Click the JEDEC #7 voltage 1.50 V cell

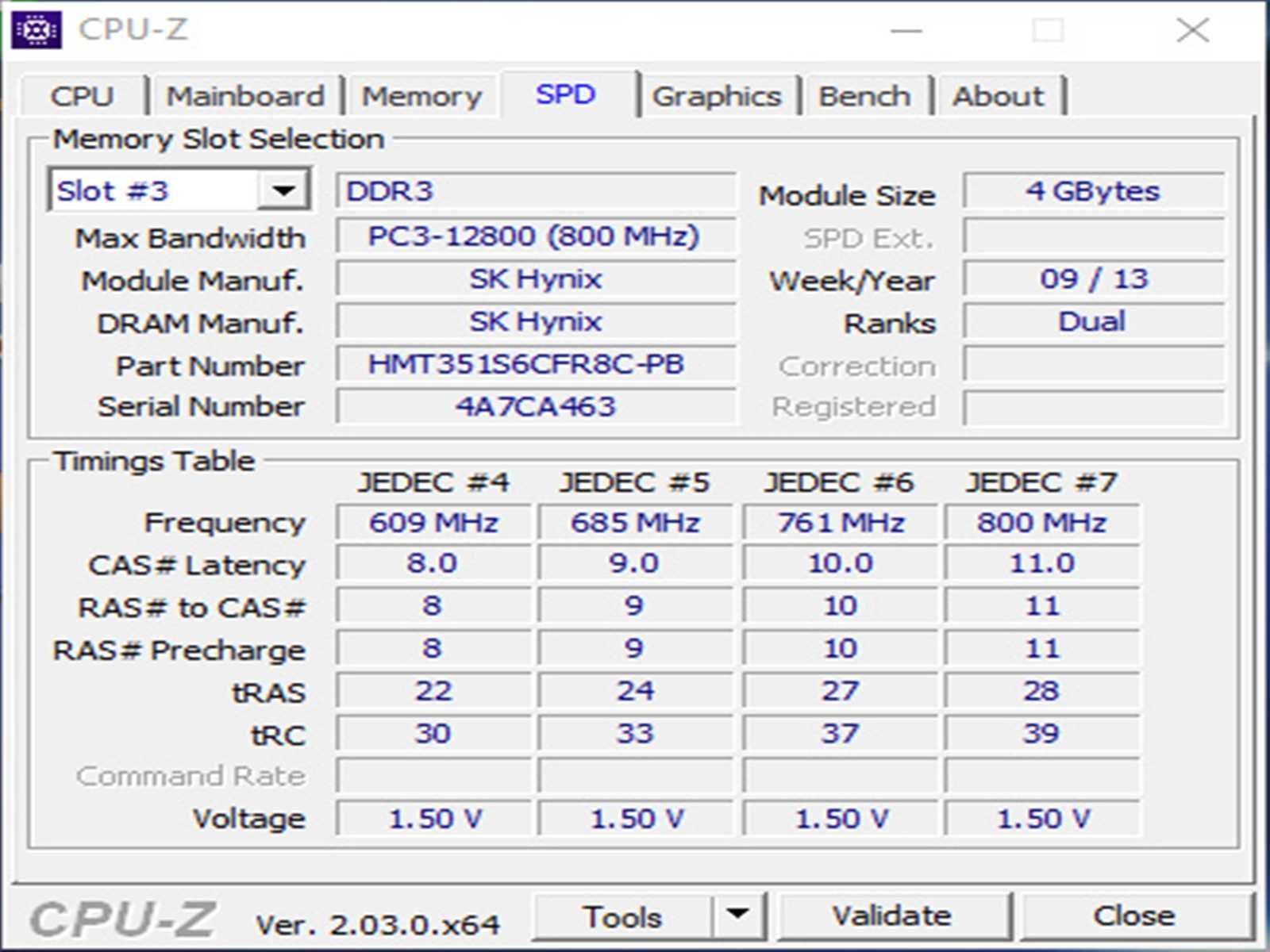[x=1041, y=819]
